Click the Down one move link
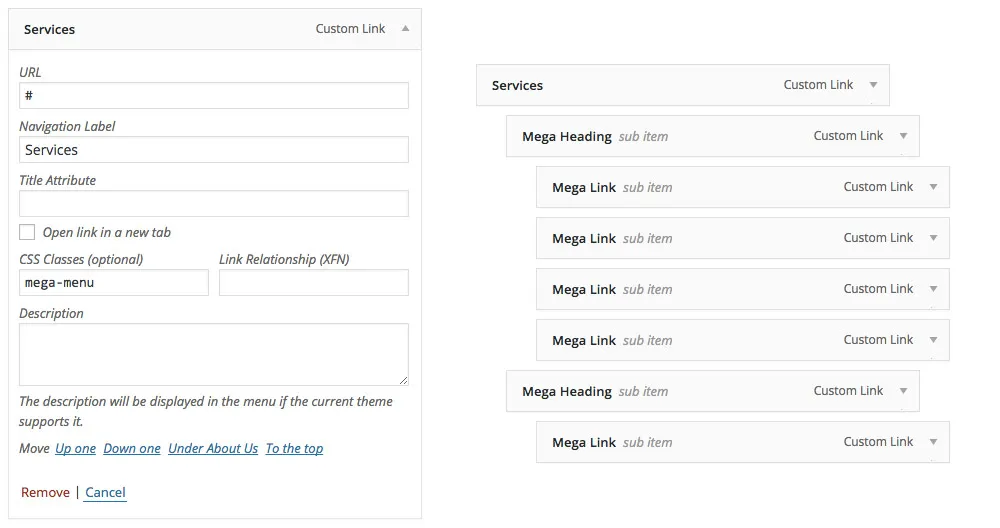The image size is (1000, 528). click(132, 449)
